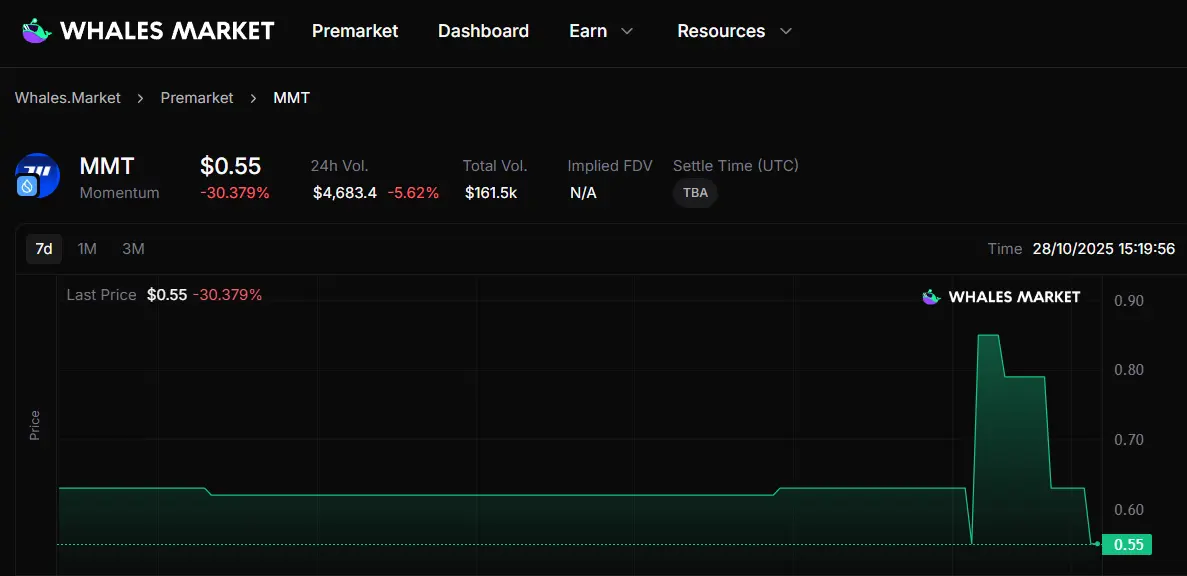Image resolution: width=1187 pixels, height=576 pixels.
Task: Click the chart timestamp 28/10/2025 15:19:56
Action: [x=1103, y=248]
